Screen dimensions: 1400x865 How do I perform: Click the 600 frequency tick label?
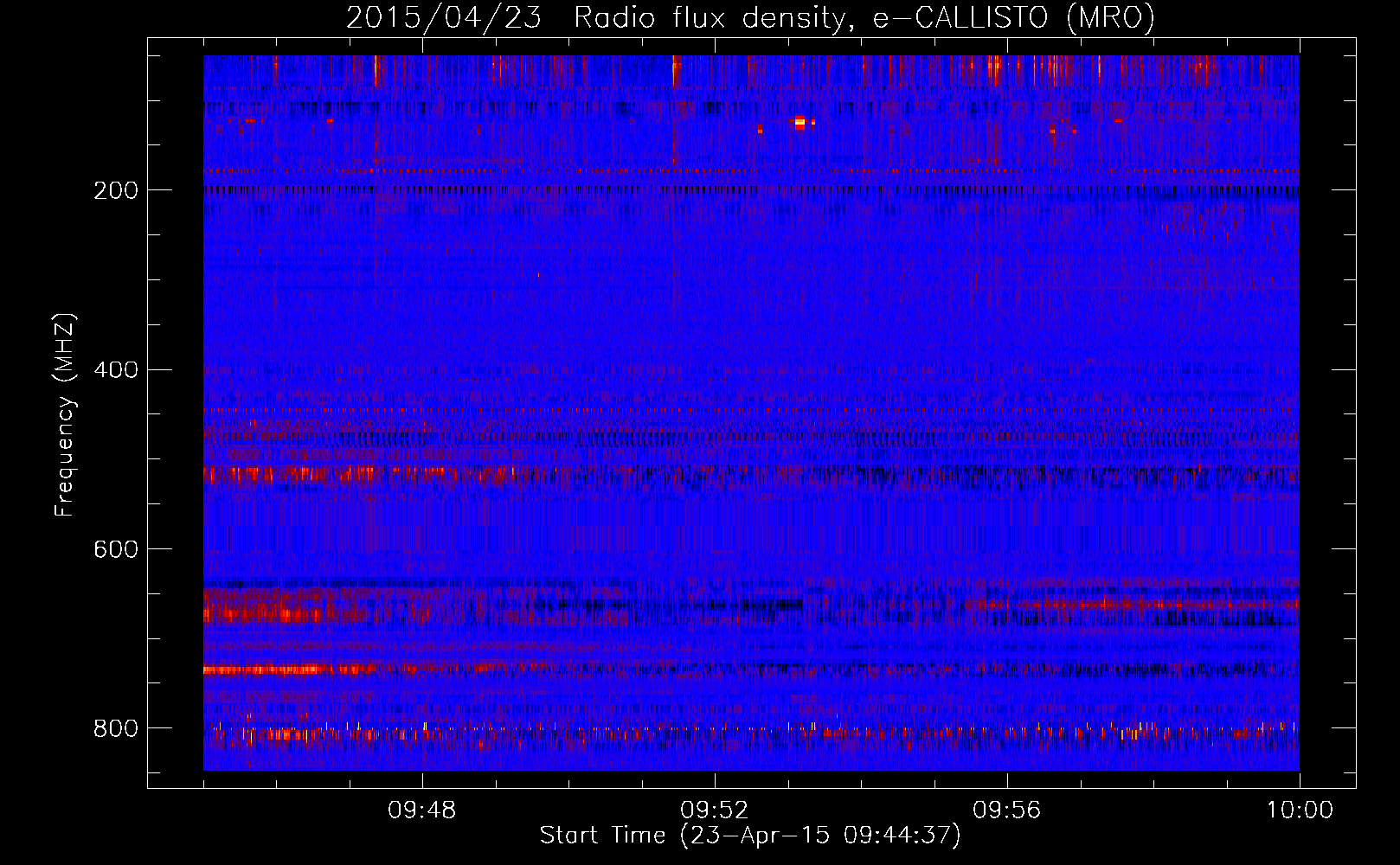pyautogui.click(x=115, y=549)
